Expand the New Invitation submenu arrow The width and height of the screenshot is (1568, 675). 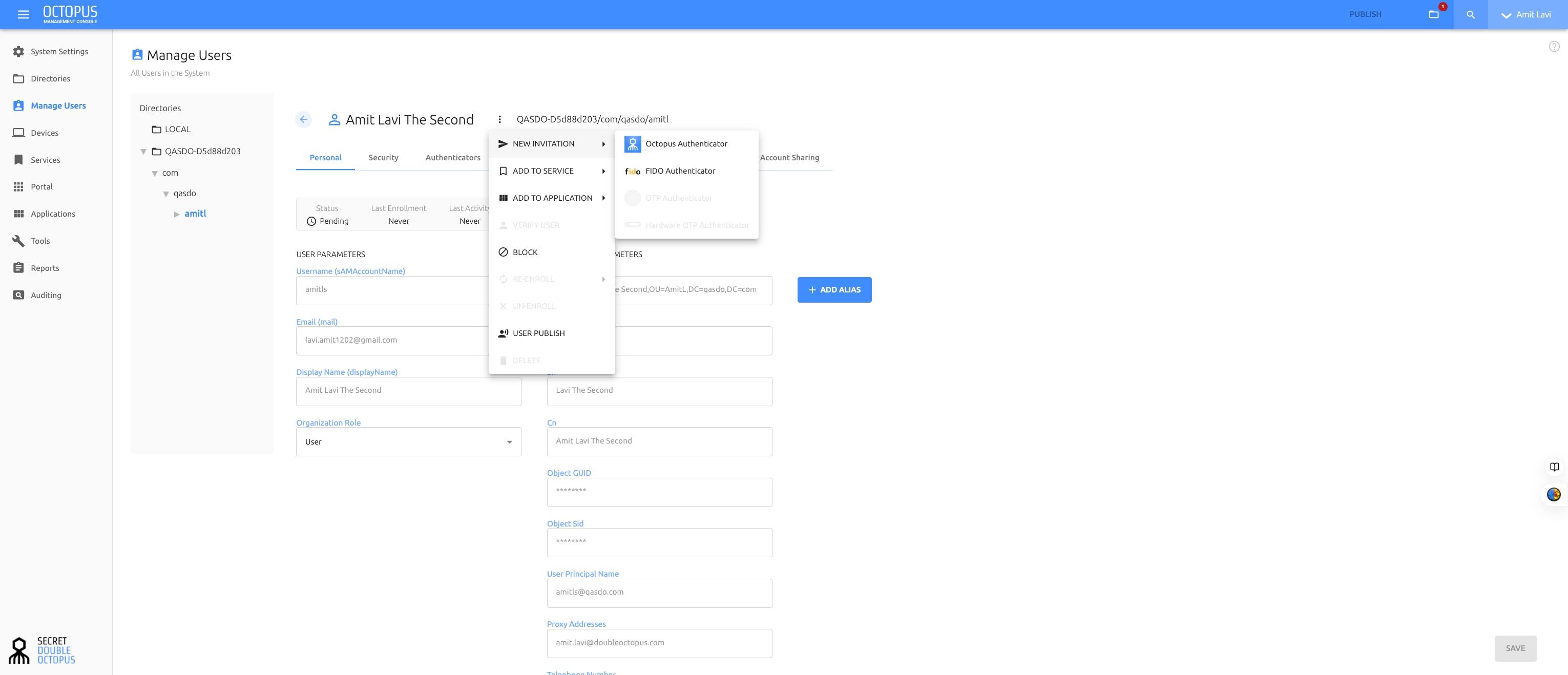(603, 144)
